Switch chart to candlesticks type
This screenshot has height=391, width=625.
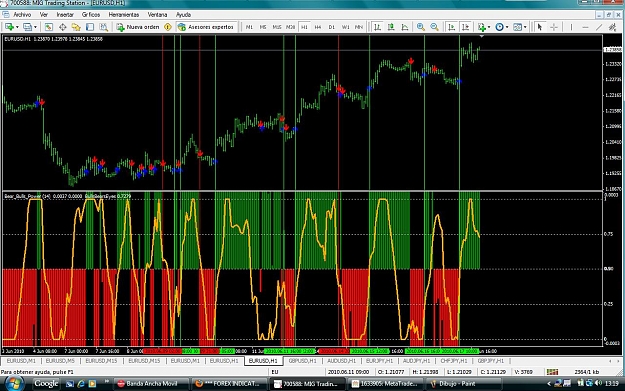391,27
